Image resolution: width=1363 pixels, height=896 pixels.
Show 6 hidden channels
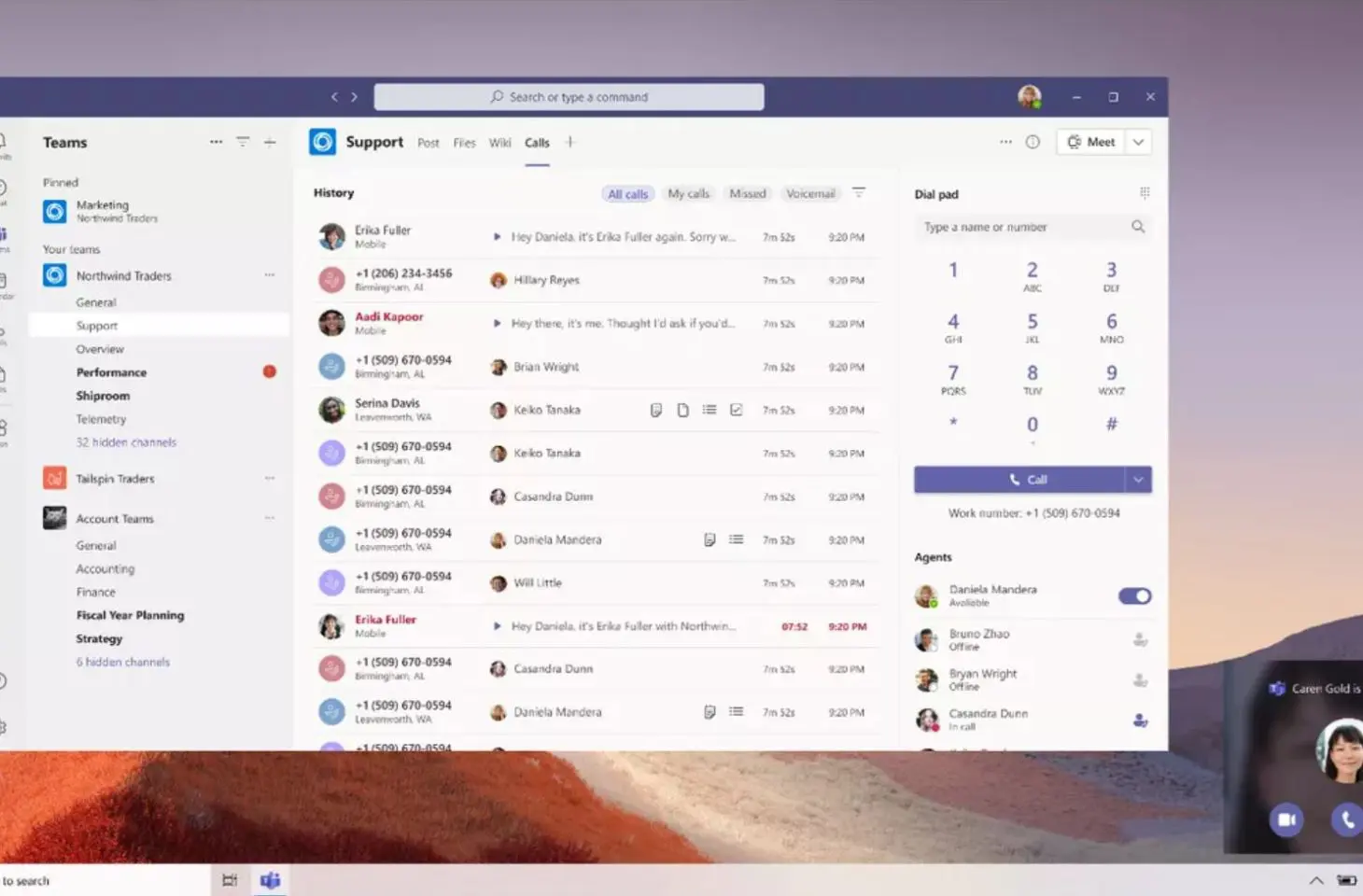123,662
